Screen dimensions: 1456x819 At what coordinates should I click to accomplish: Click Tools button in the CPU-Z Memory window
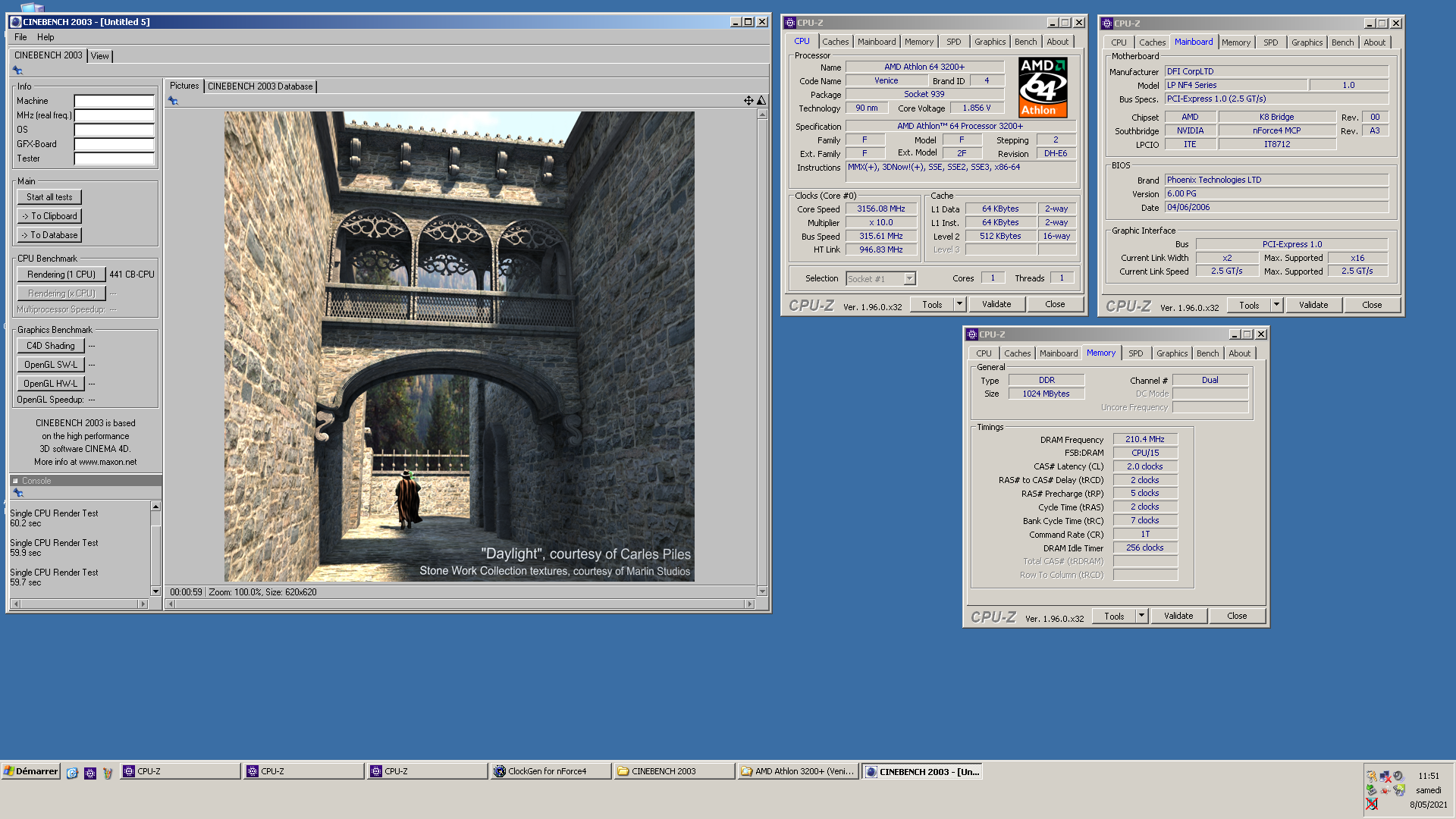[1114, 616]
